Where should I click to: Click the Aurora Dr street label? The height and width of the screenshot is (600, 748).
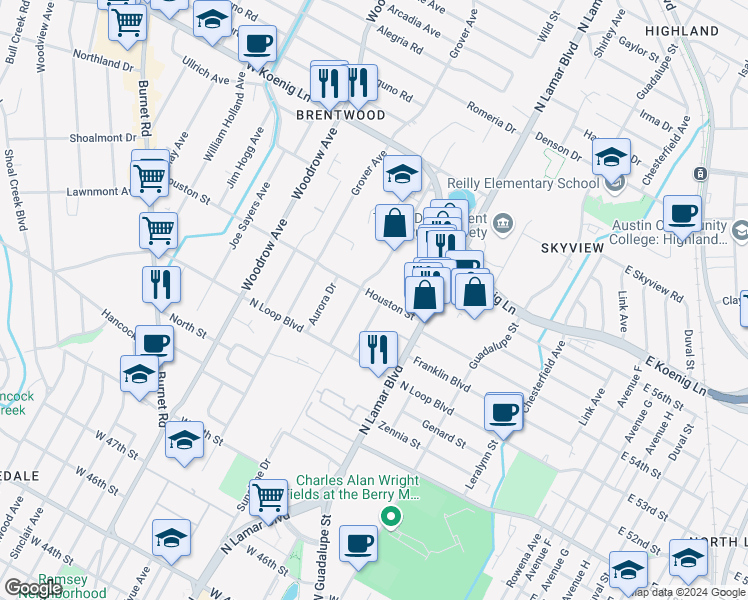pyautogui.click(x=323, y=304)
